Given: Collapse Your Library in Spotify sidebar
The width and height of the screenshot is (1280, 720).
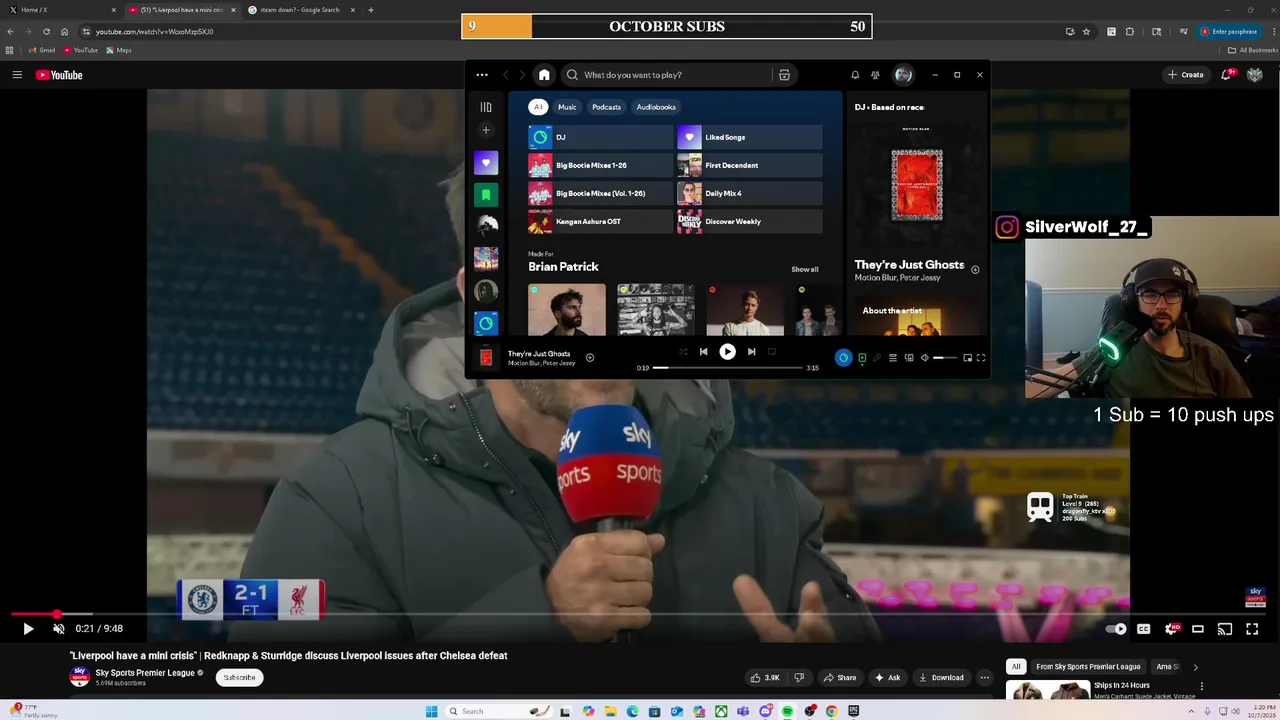Looking at the screenshot, I should [x=486, y=107].
